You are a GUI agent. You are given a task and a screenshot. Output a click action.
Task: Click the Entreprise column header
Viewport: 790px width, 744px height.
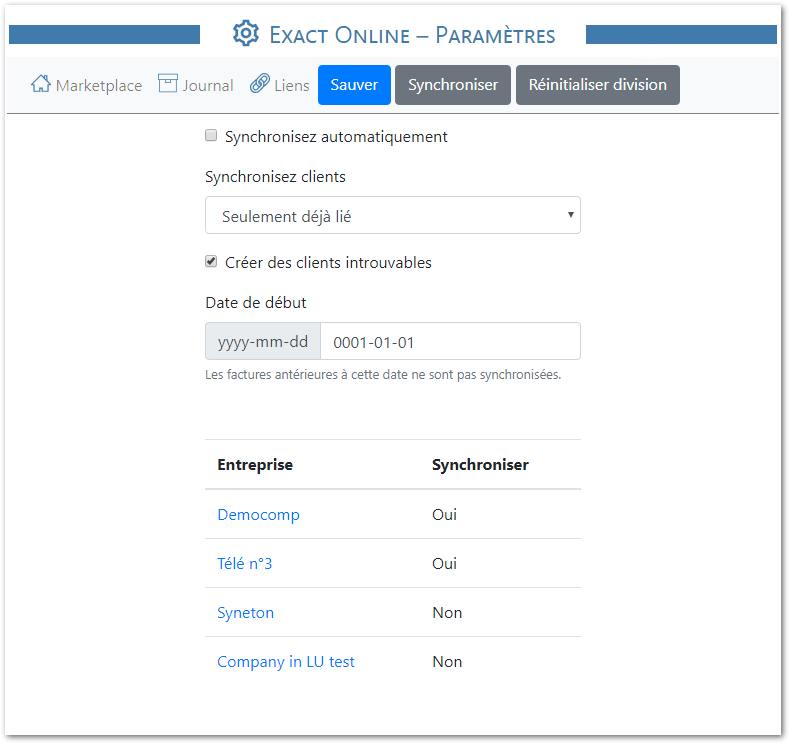tap(255, 464)
